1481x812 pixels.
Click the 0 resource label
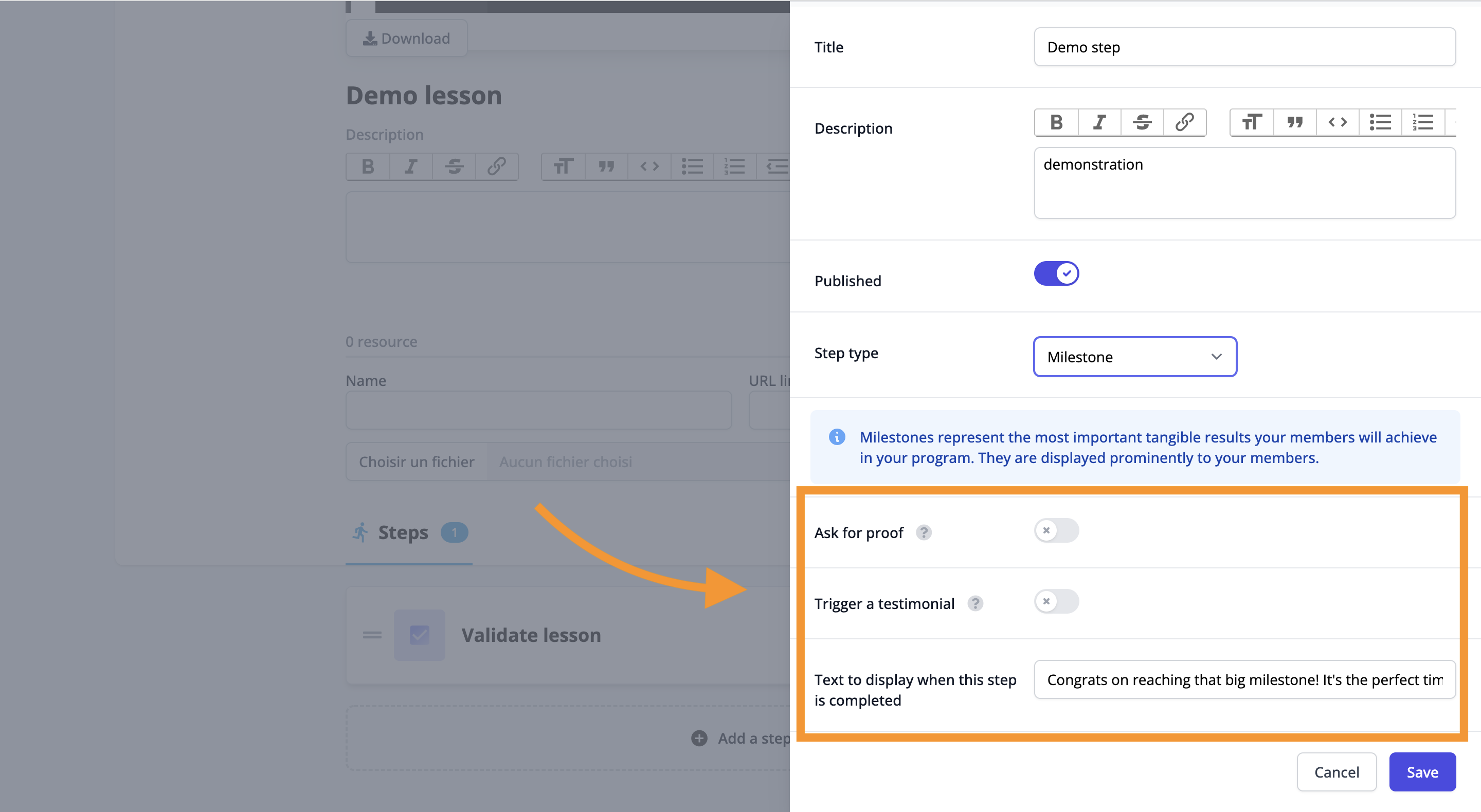(381, 341)
